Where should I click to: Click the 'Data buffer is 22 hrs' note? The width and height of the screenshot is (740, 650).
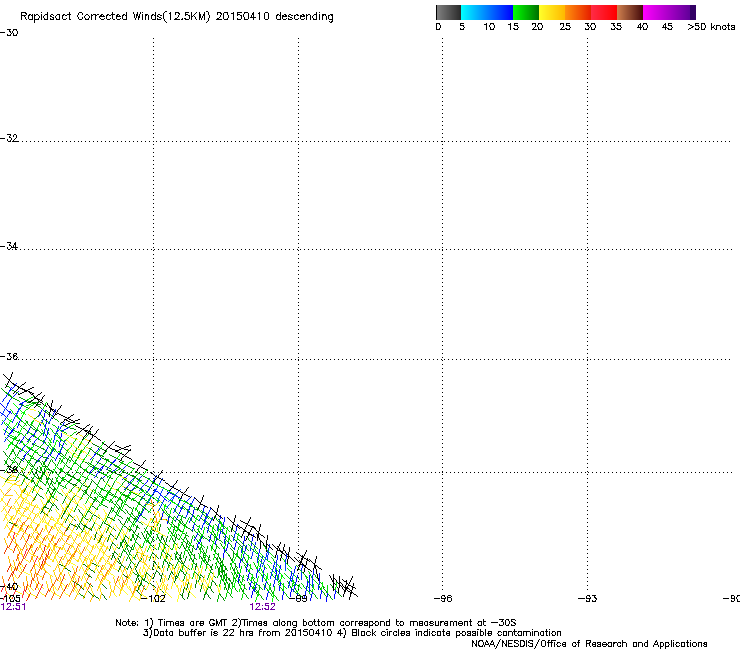[352, 633]
